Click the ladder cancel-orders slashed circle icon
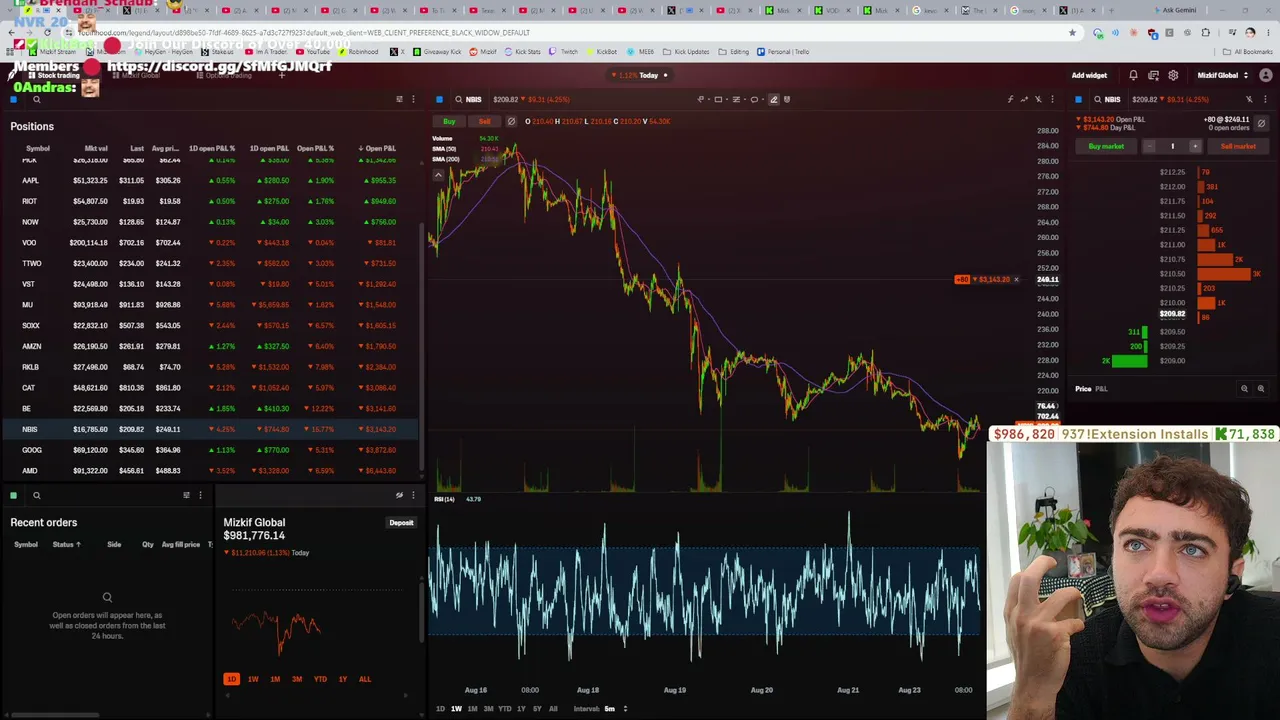Image resolution: width=1280 pixels, height=720 pixels. pyautogui.click(x=1261, y=123)
